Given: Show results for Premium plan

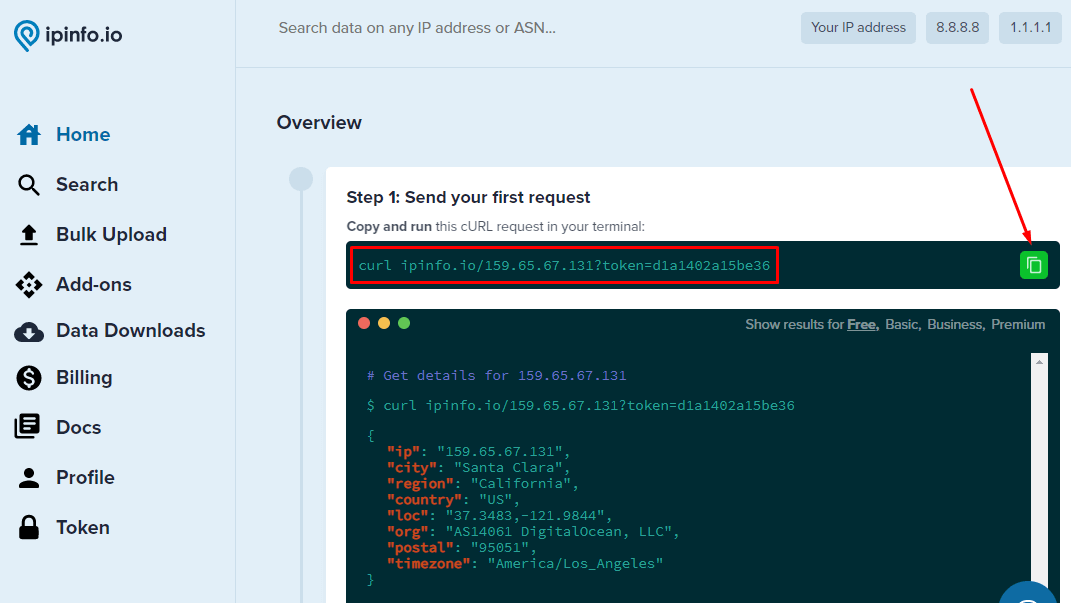Looking at the screenshot, I should coord(1018,324).
